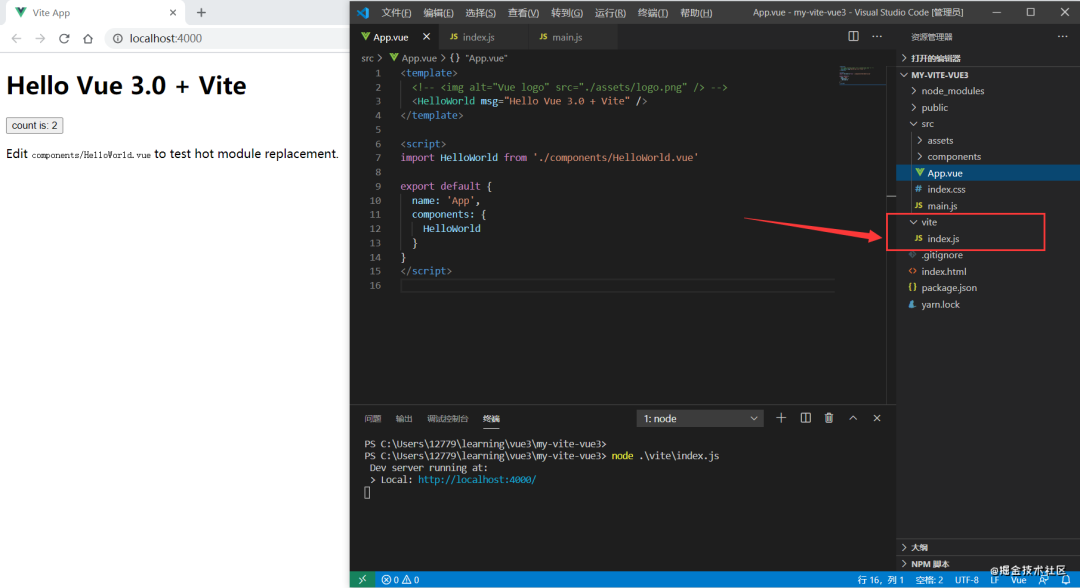Open main.js in the explorer tree
The height and width of the screenshot is (588, 1080).
tap(988, 206)
